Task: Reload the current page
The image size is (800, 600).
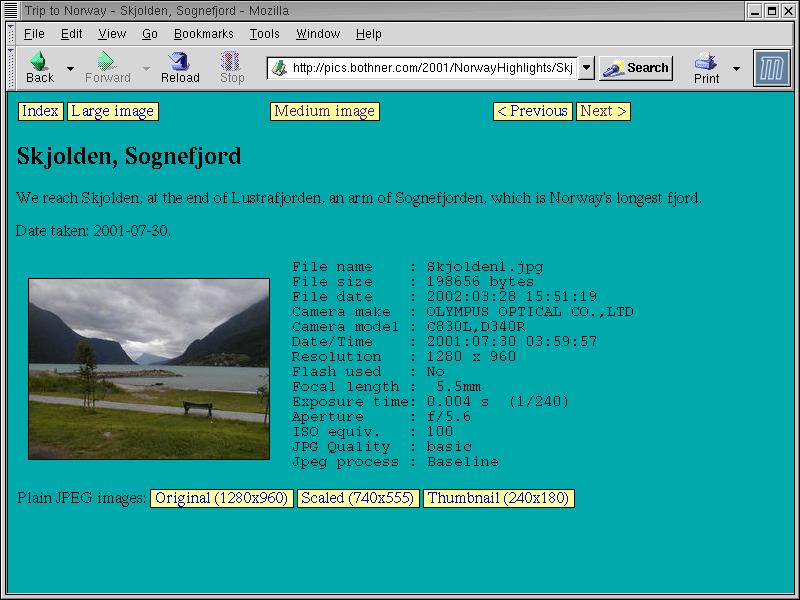Action: tap(180, 62)
